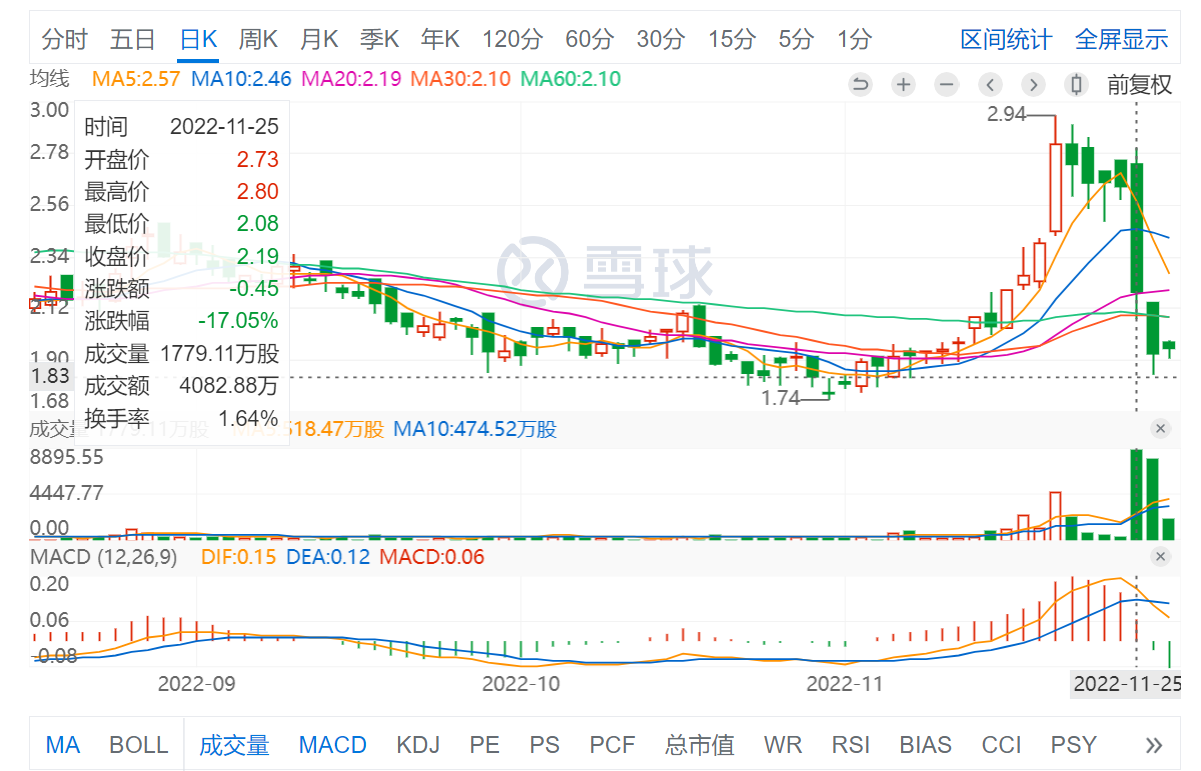Open 全屏显示 fullscreen view
The height and width of the screenshot is (771, 1201).
tap(1121, 40)
